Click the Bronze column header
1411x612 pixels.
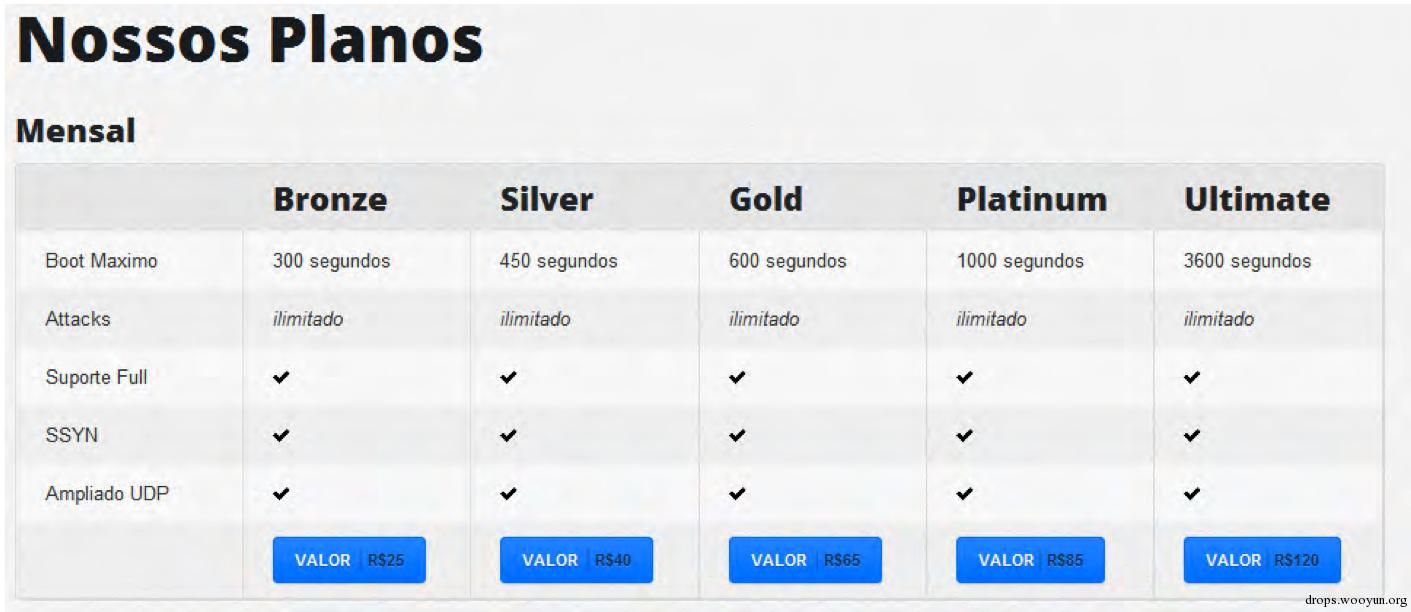(x=330, y=199)
